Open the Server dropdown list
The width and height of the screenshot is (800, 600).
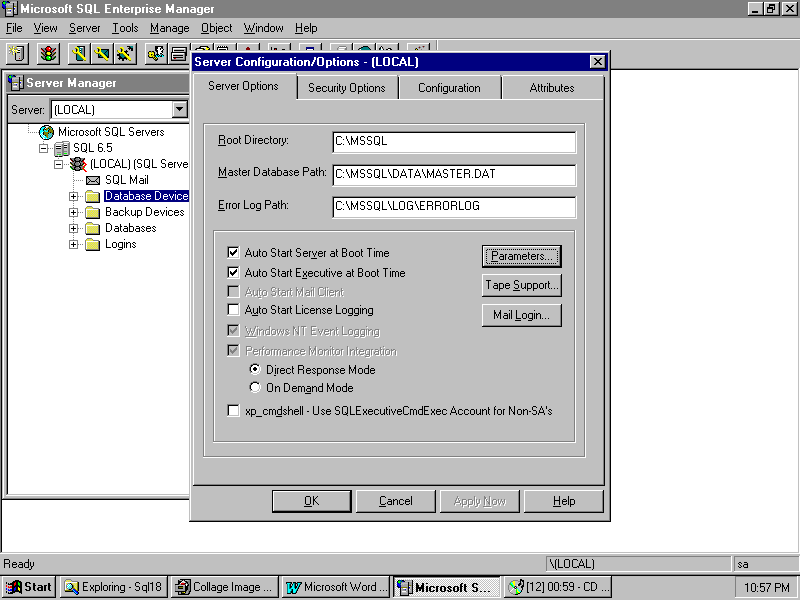pyautogui.click(x=180, y=109)
